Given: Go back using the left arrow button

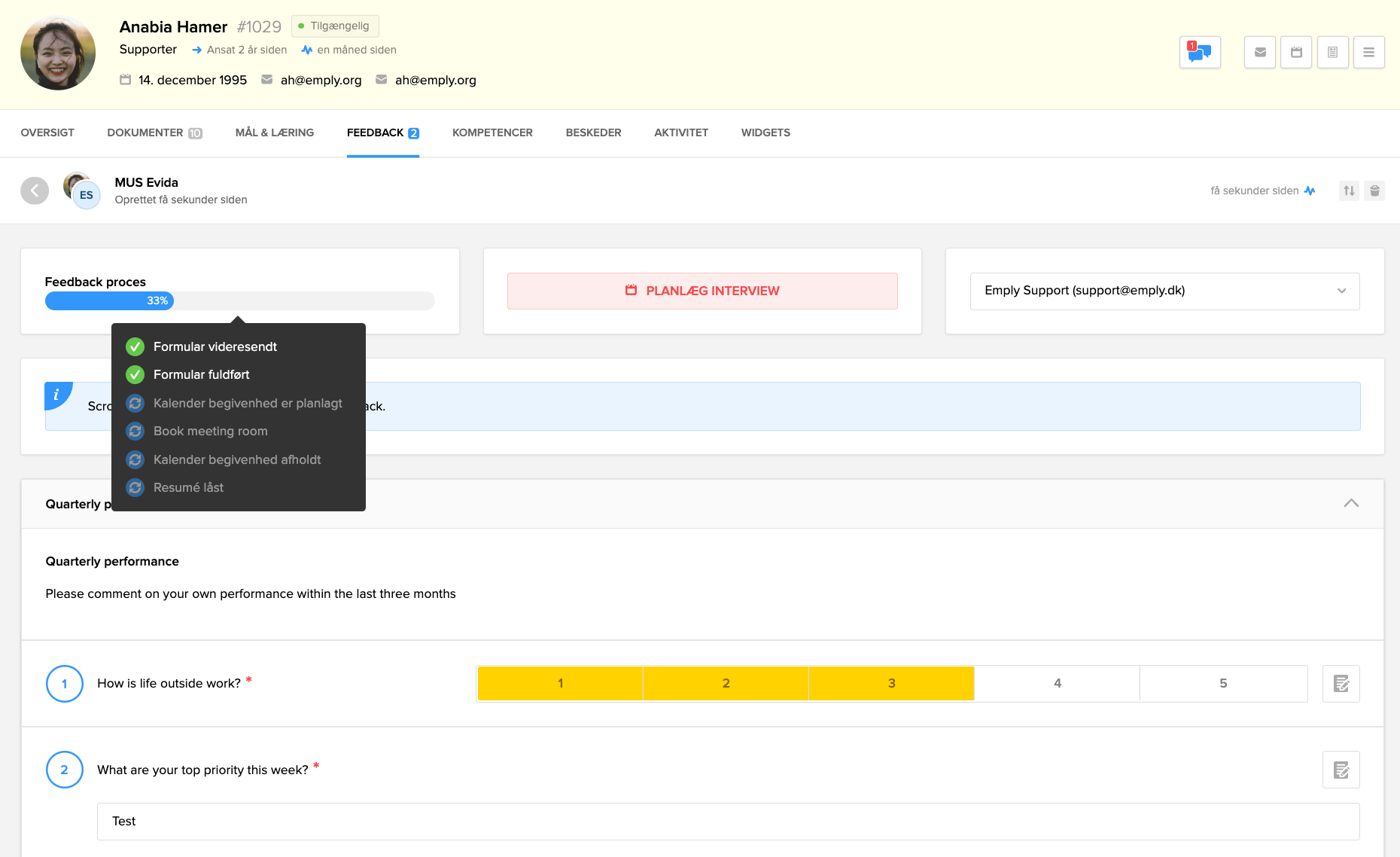Looking at the screenshot, I should click(35, 191).
